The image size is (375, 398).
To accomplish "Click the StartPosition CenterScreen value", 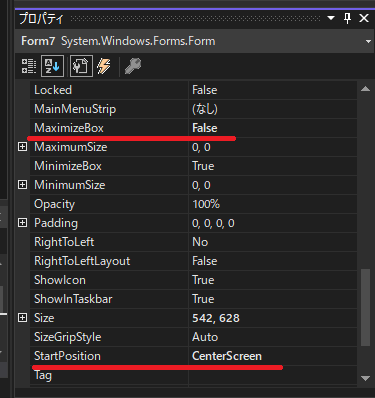I will (227, 356).
